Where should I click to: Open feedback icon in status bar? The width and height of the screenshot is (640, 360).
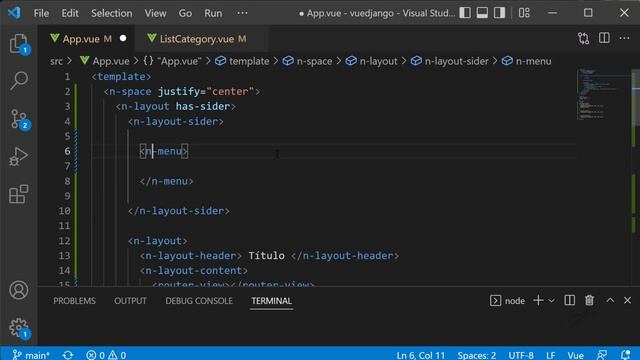602,355
